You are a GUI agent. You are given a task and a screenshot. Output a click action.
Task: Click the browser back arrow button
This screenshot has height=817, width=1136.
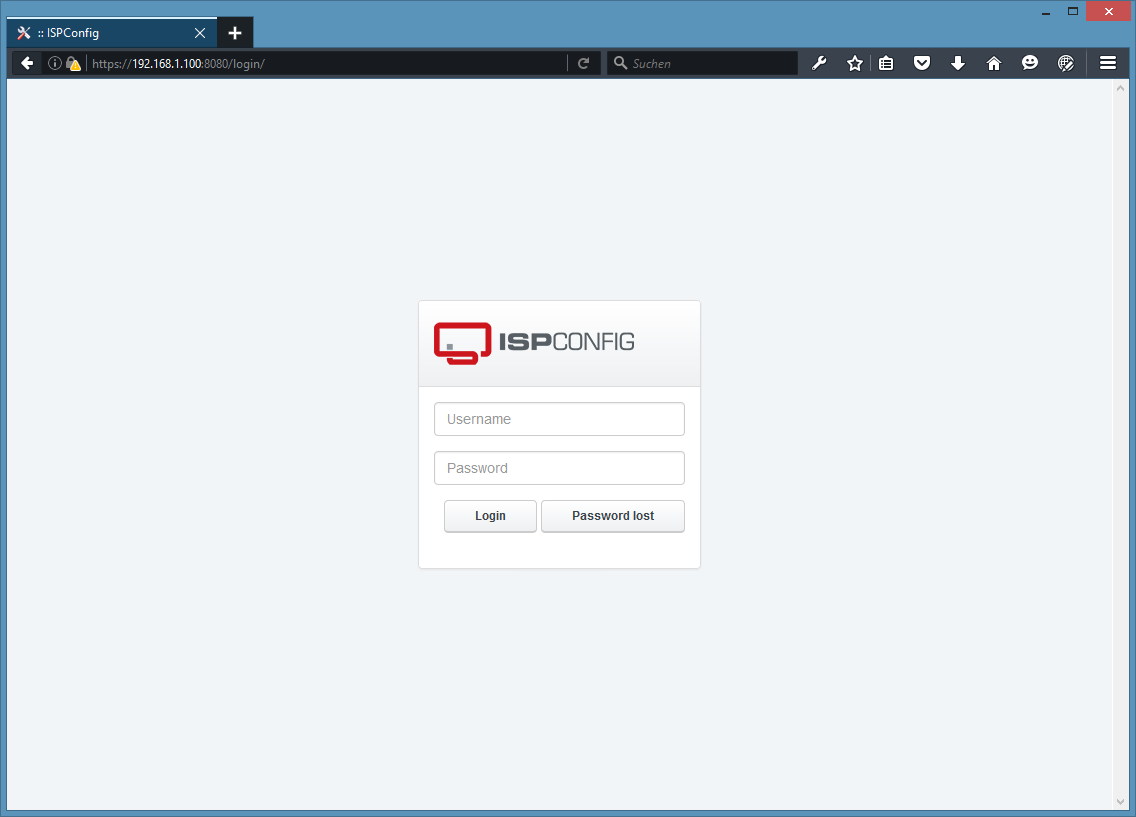pyautogui.click(x=27, y=64)
